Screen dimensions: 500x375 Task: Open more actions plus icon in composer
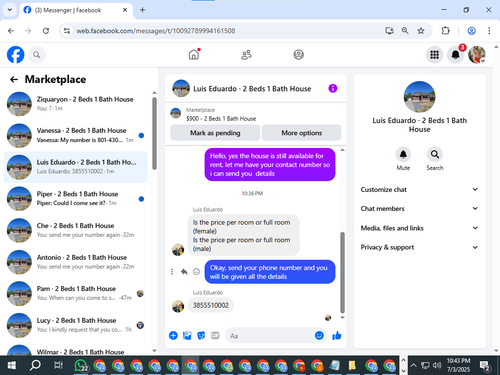point(173,335)
